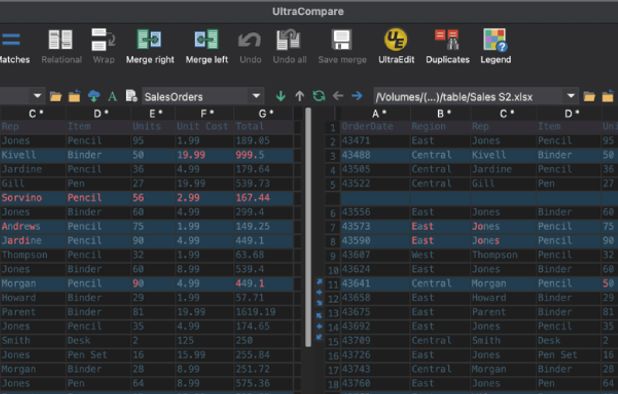
Task: Click the 43573 order date cell
Action: pyautogui.click(x=376, y=227)
